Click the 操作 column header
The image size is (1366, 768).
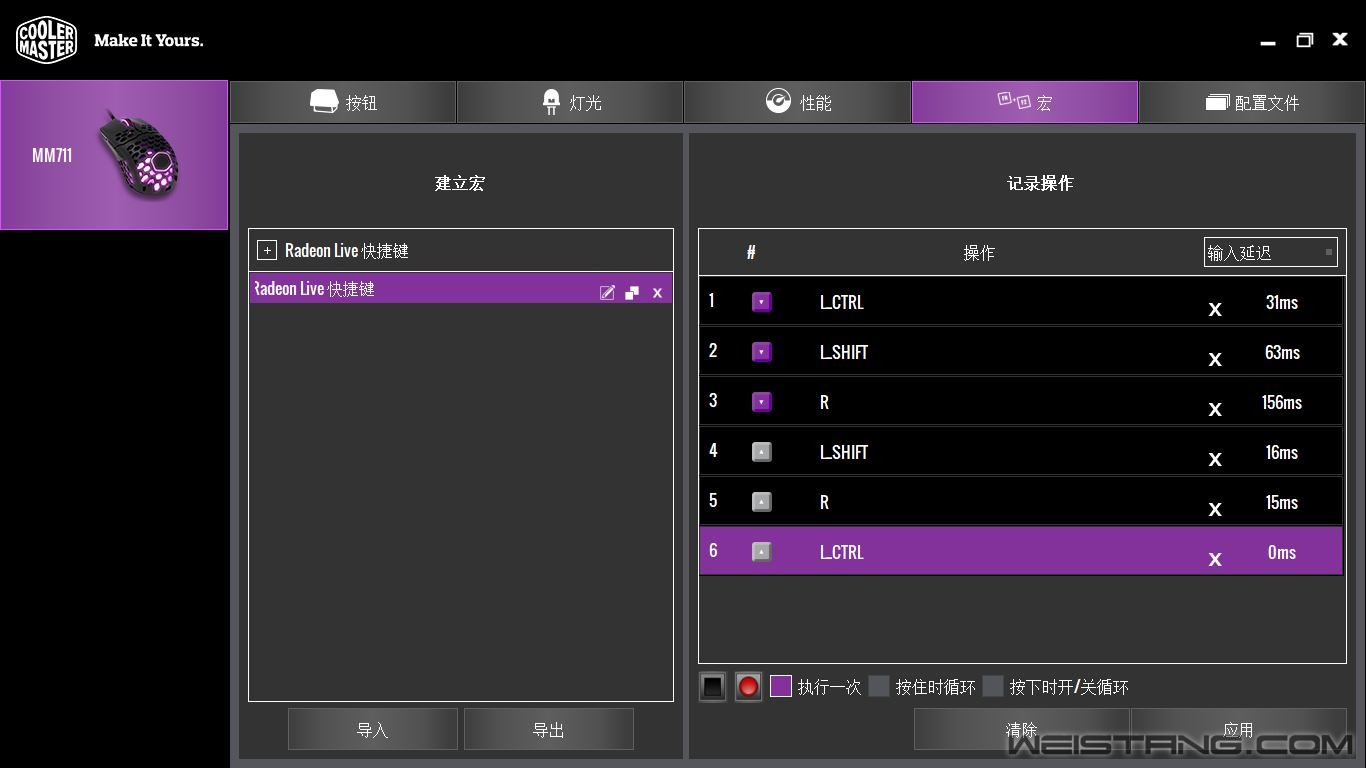(979, 253)
